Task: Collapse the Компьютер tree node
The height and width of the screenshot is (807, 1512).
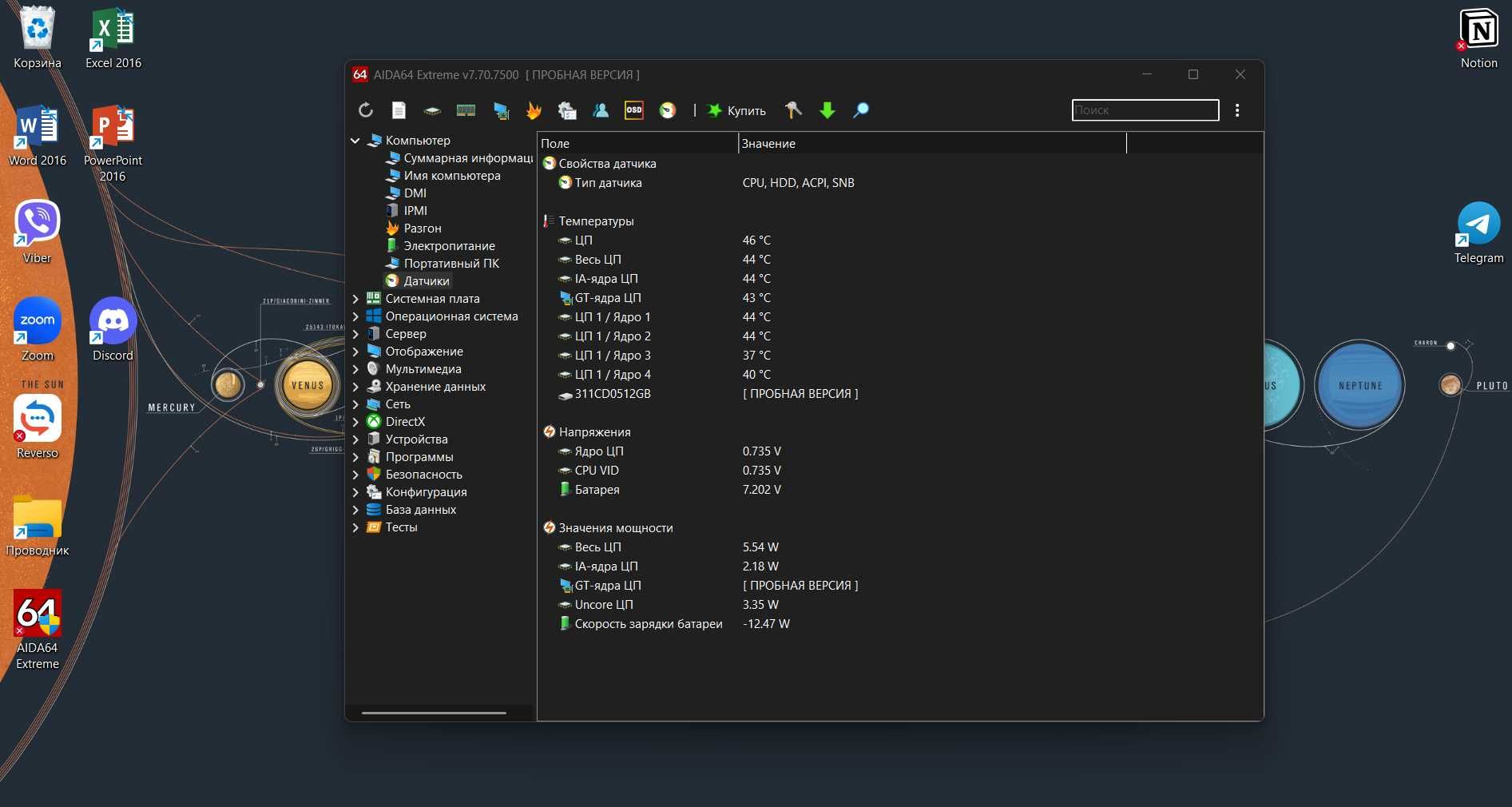Action: 355,141
